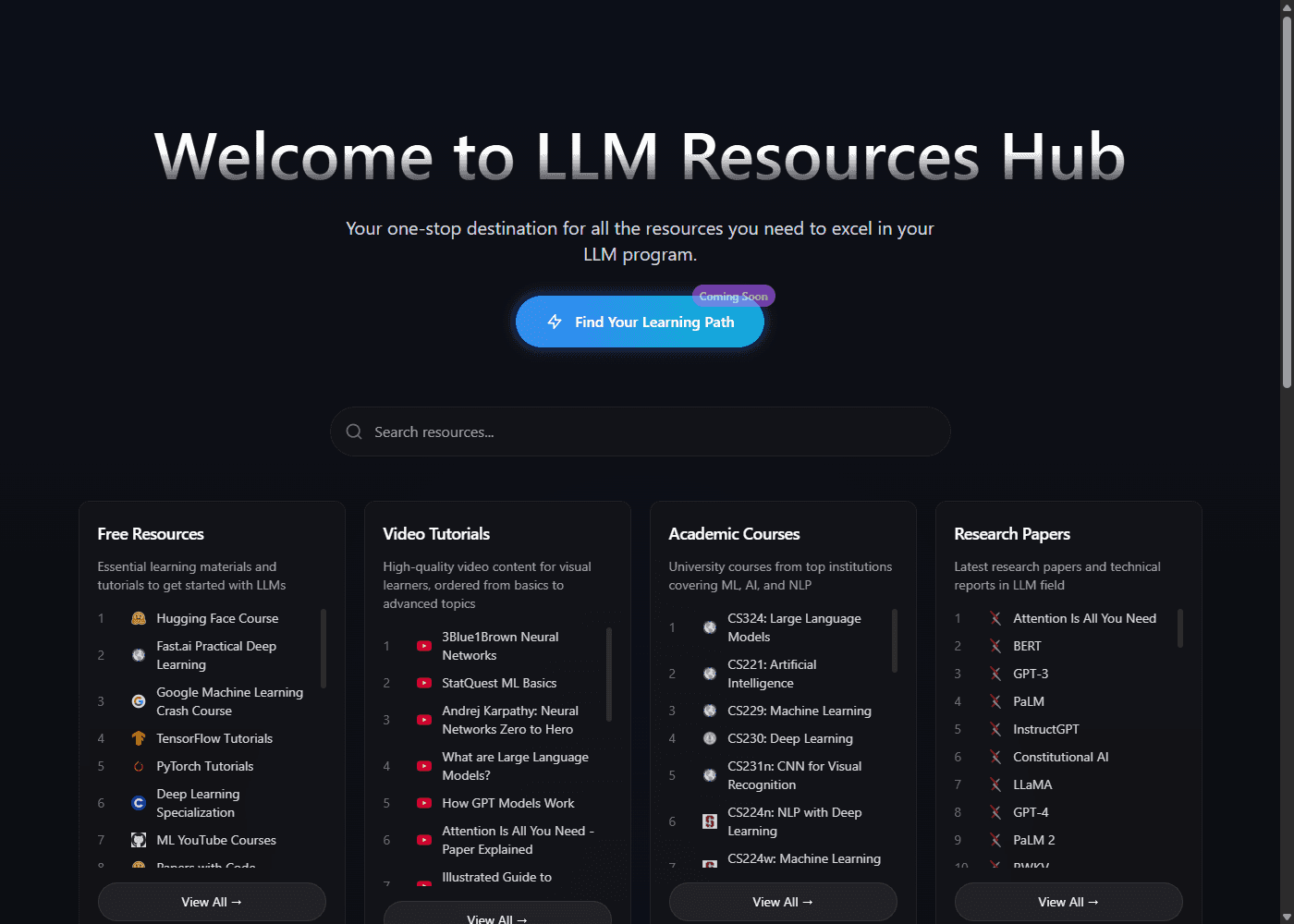Click the icon beside CS221: Artificial Intelligence

coord(710,674)
